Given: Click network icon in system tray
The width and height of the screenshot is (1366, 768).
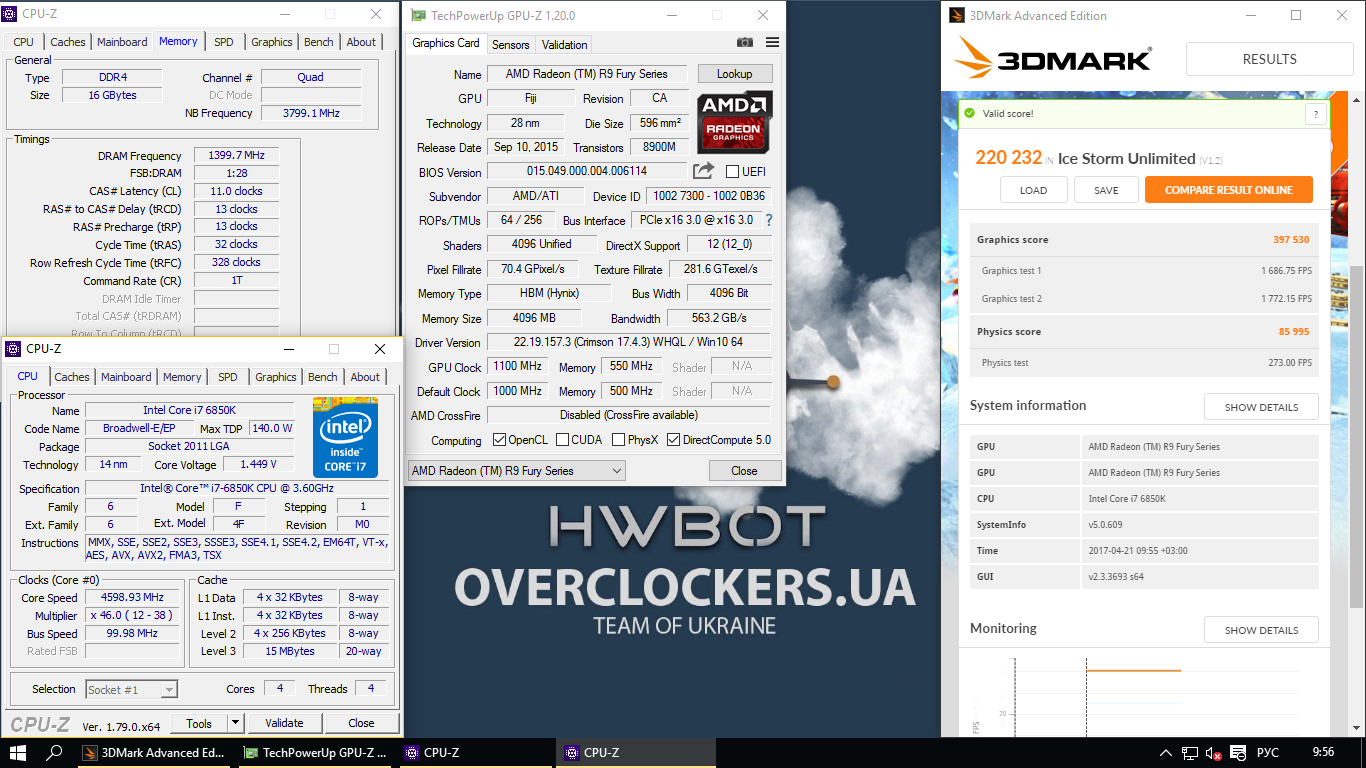Looking at the screenshot, I should [x=1190, y=753].
